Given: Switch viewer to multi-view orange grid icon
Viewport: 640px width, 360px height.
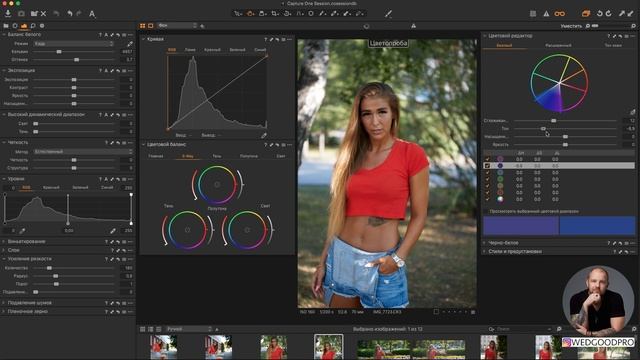Looking at the screenshot, I should [x=142, y=26].
